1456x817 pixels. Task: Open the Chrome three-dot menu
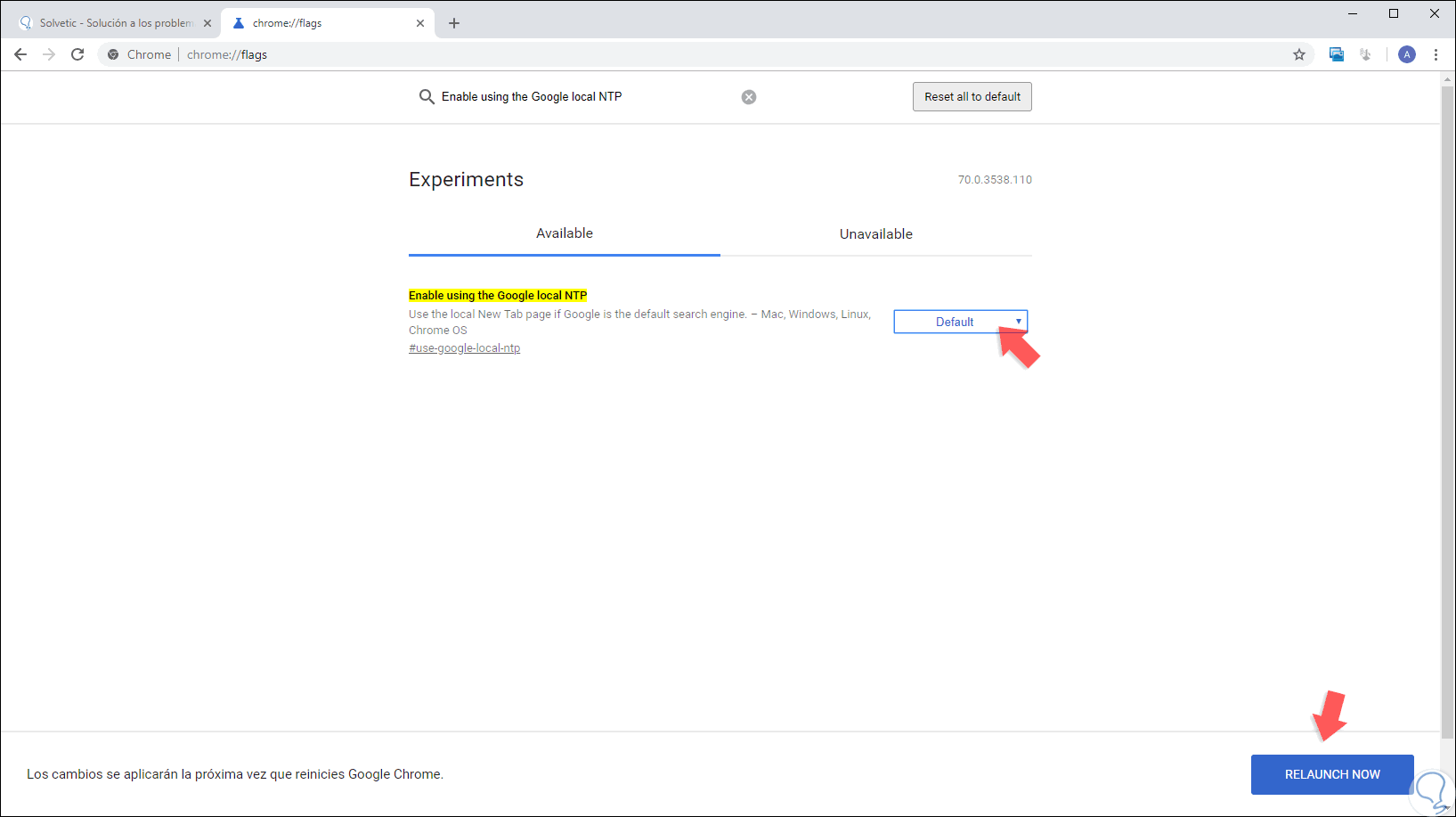pos(1436,54)
